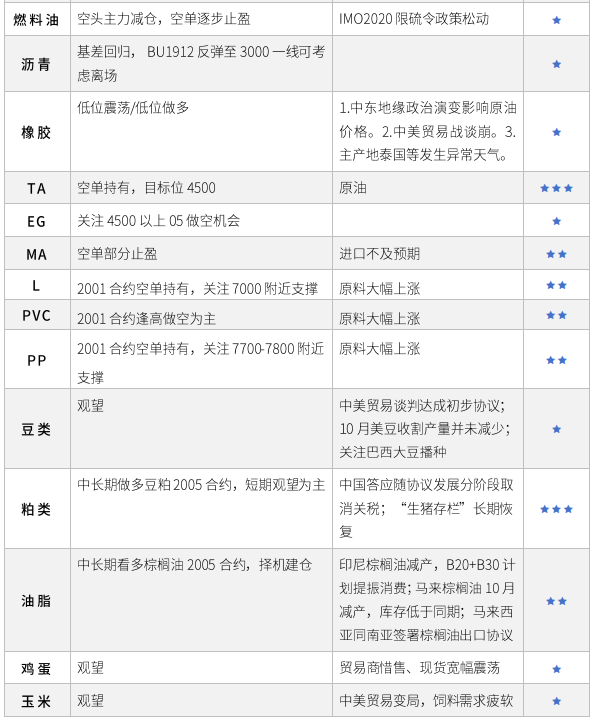Click the 进口不及预期 cell

(x=428, y=254)
